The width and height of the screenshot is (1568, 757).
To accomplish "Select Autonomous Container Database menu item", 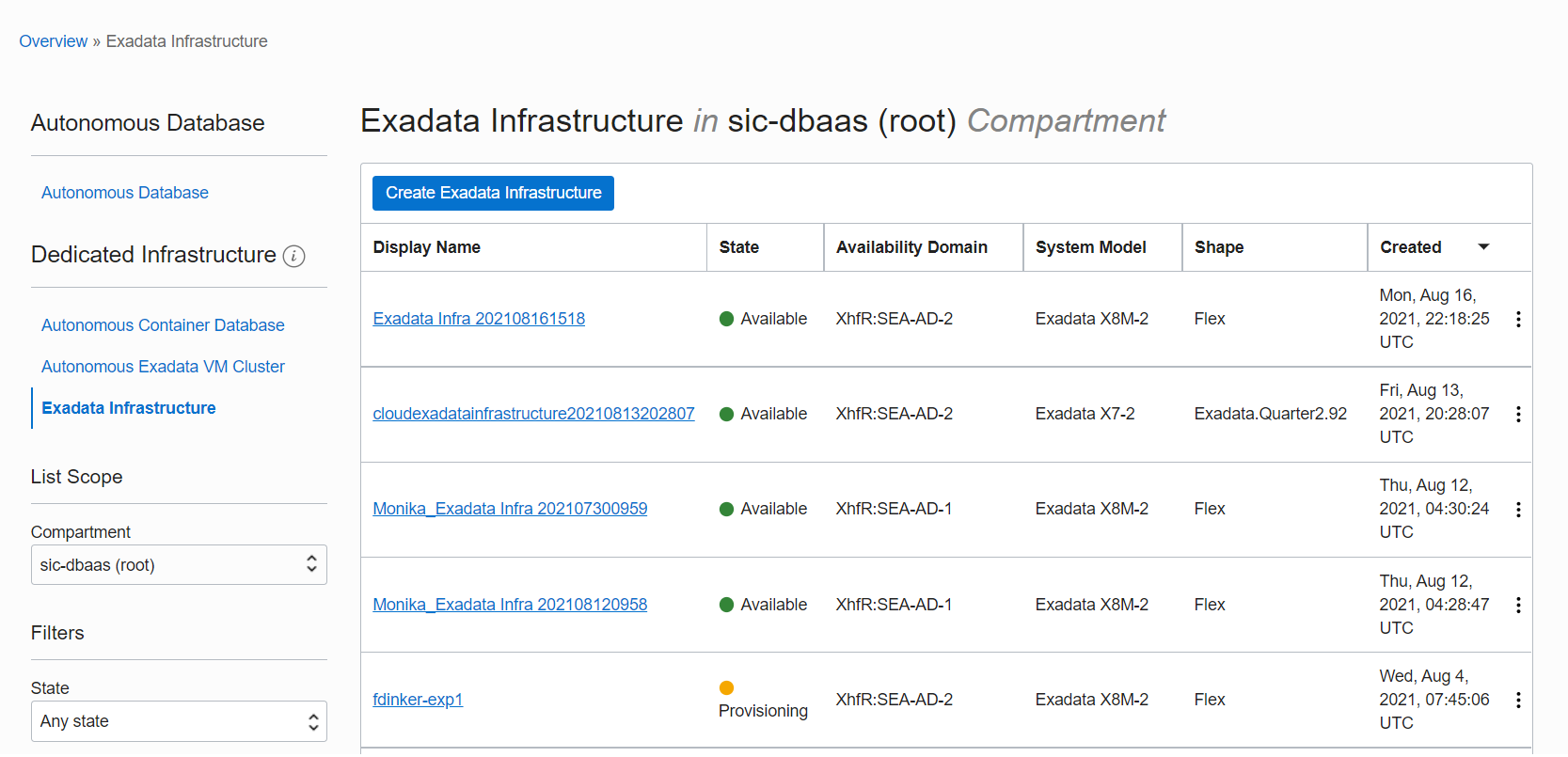I will coord(163,325).
